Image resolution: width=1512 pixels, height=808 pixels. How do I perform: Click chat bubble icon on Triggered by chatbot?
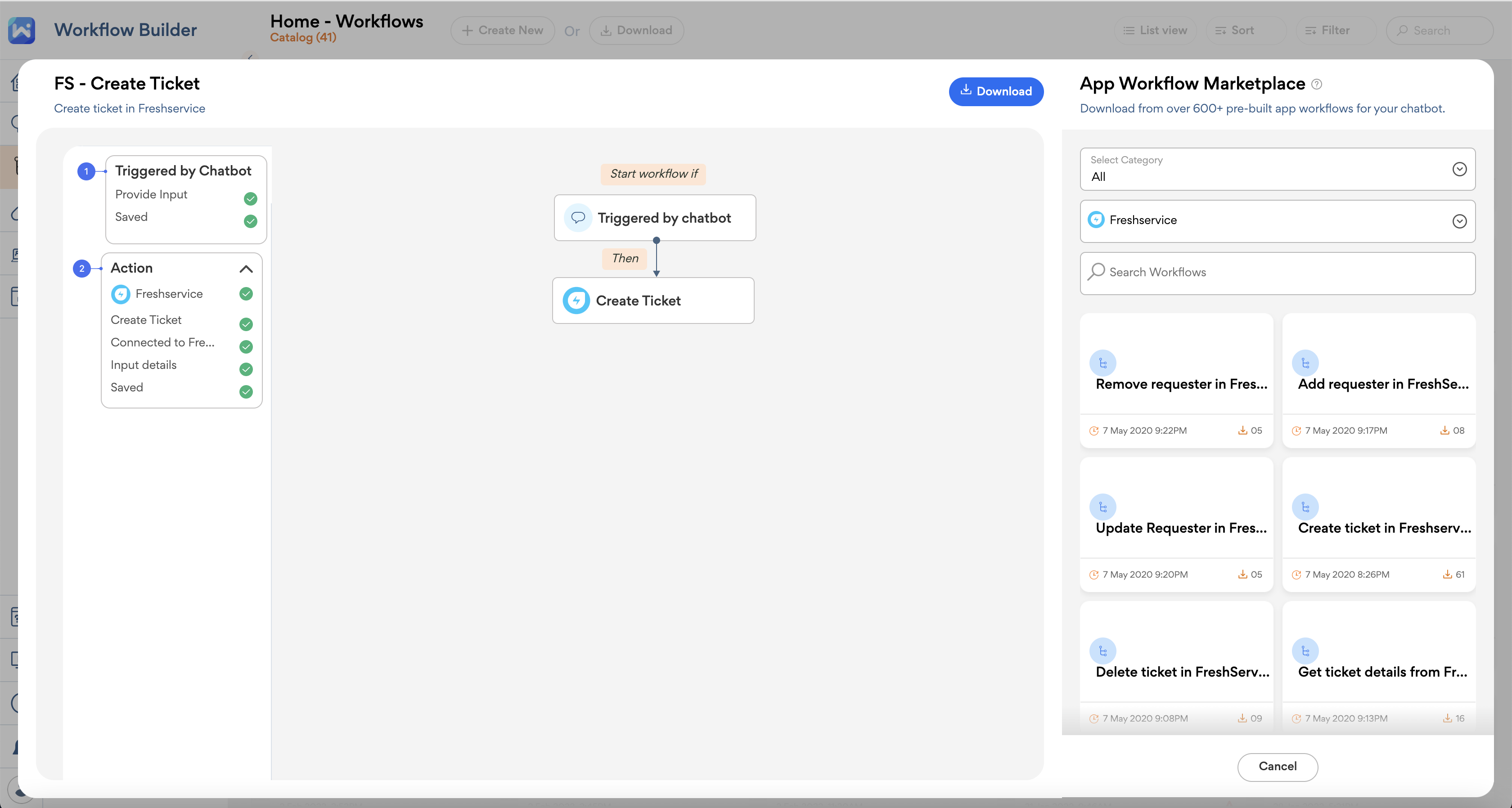point(577,218)
